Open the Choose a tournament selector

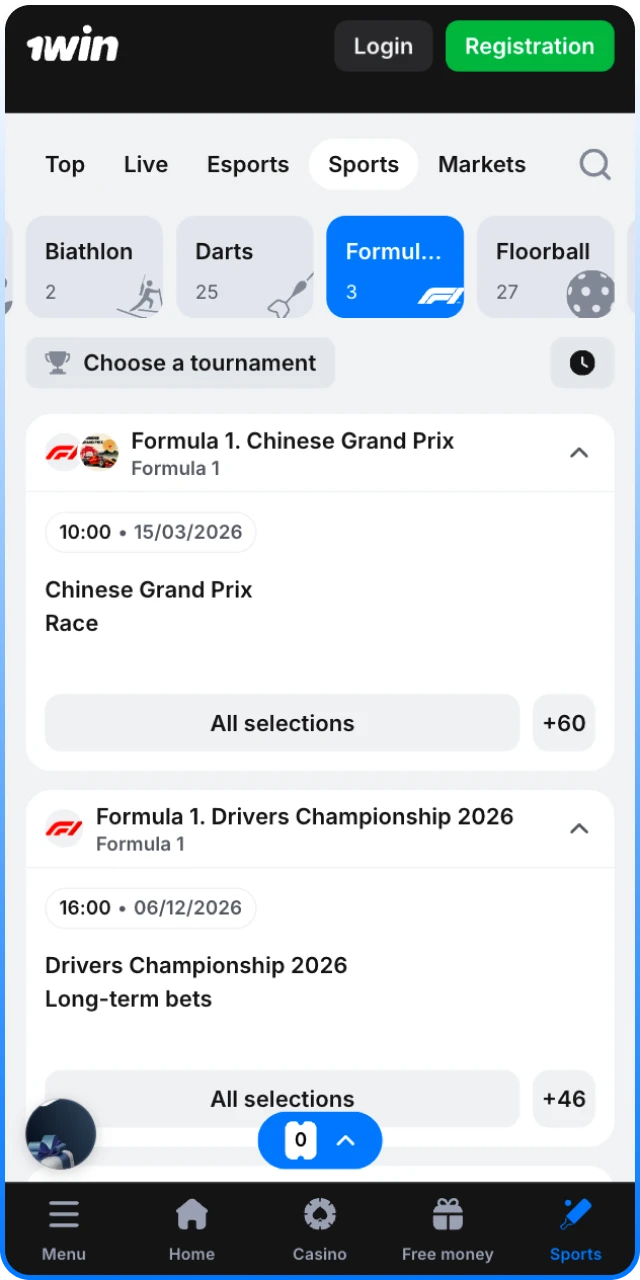(180, 362)
